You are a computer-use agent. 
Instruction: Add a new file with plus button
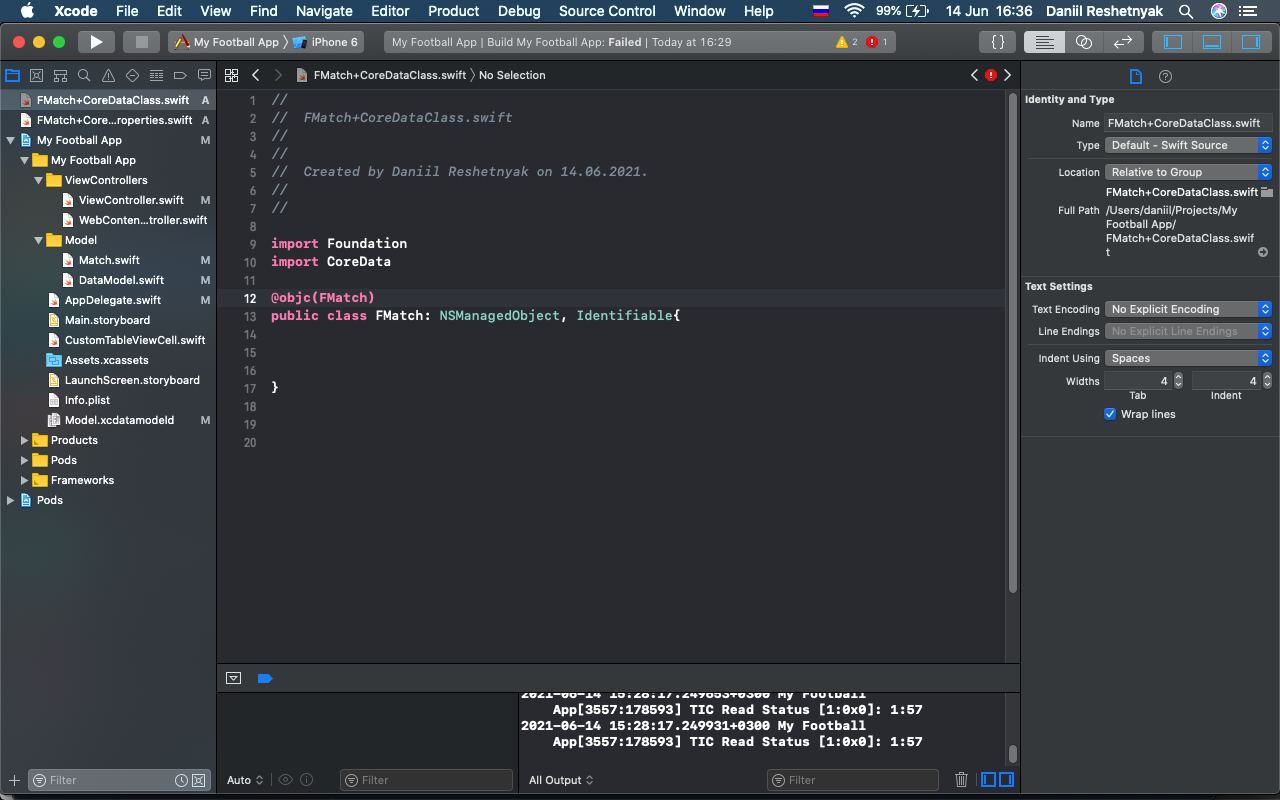point(14,780)
